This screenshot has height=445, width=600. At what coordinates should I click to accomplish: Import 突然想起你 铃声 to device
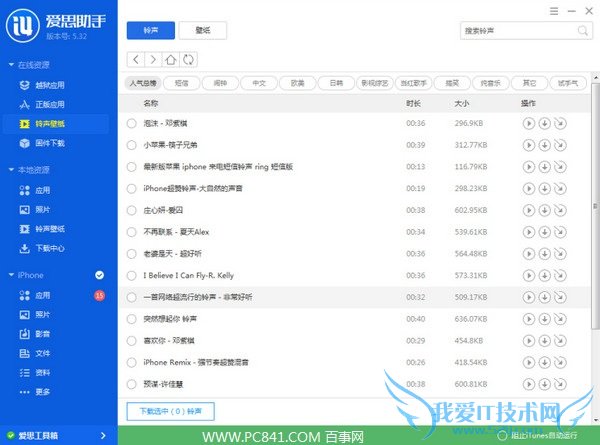(x=560, y=319)
